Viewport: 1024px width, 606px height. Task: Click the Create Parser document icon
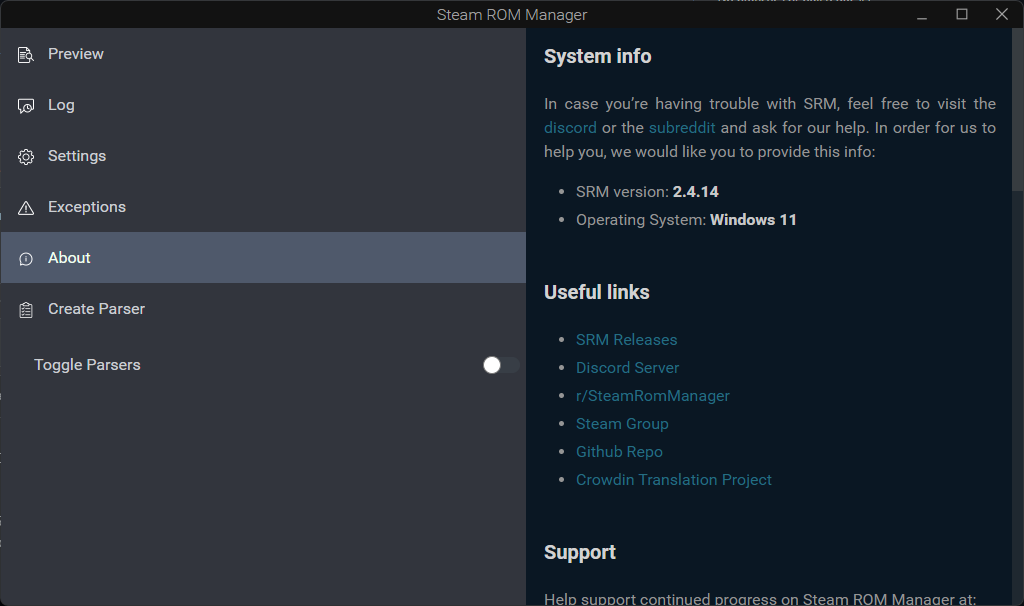point(25,309)
